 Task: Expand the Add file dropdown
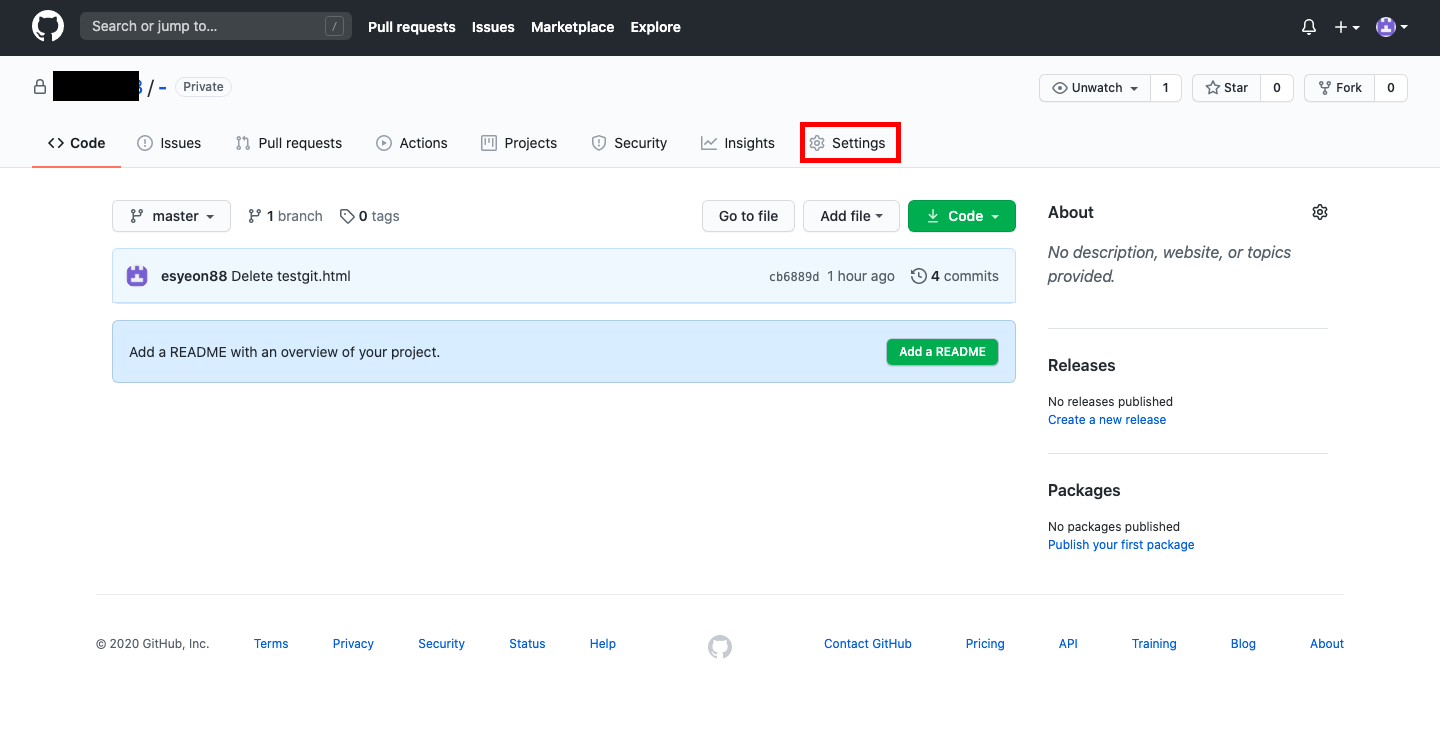click(x=851, y=216)
